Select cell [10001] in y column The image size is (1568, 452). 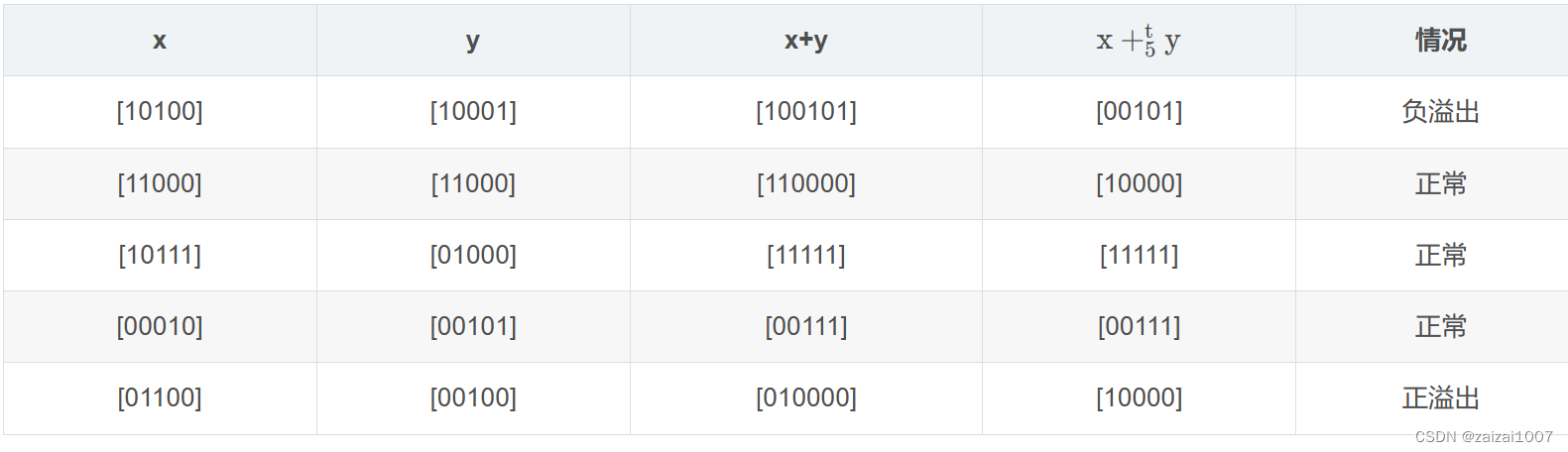[473, 111]
